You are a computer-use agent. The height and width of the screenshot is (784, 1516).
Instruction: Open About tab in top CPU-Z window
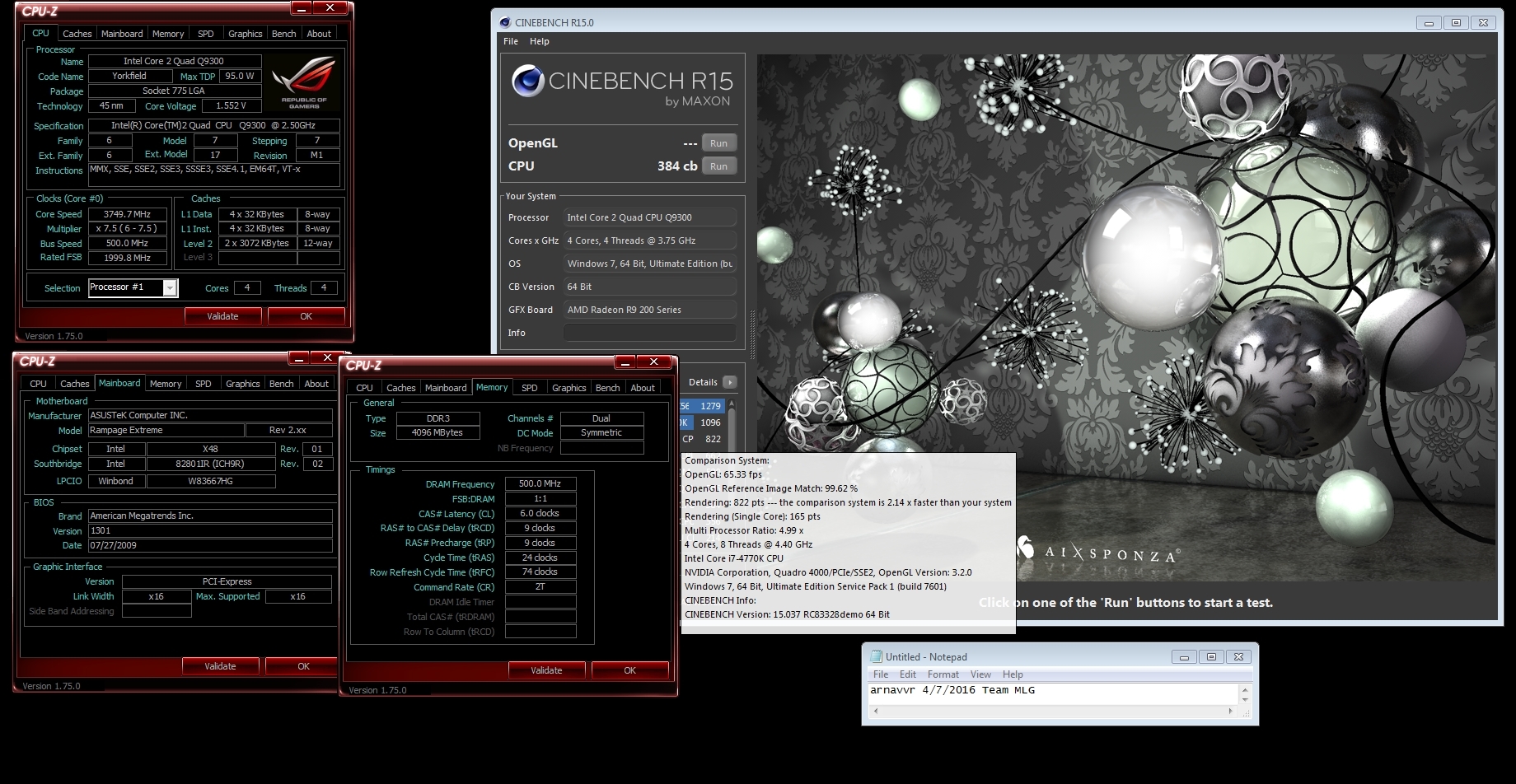click(x=319, y=34)
